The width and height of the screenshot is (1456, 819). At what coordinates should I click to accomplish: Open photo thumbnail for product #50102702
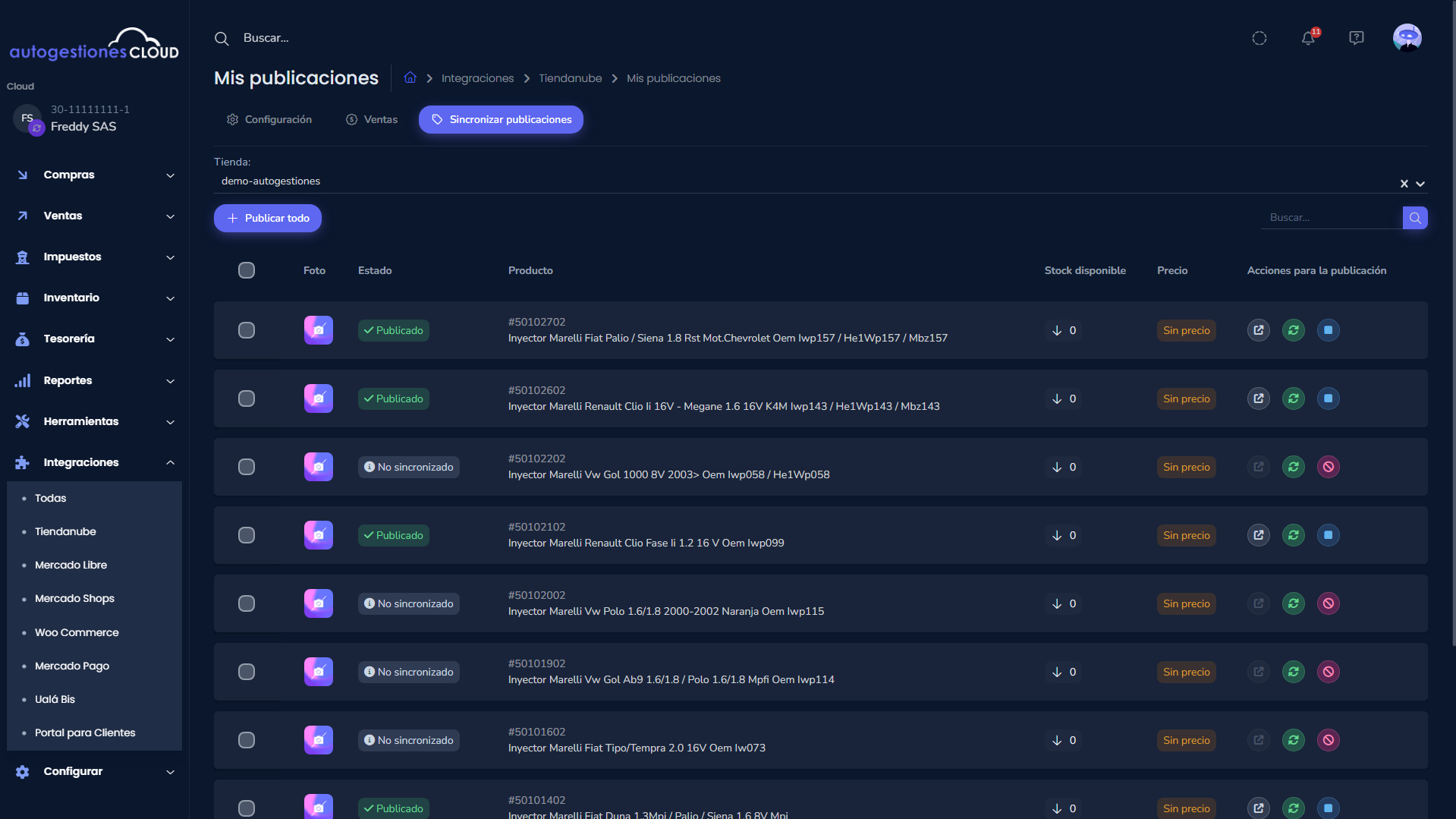tap(319, 330)
